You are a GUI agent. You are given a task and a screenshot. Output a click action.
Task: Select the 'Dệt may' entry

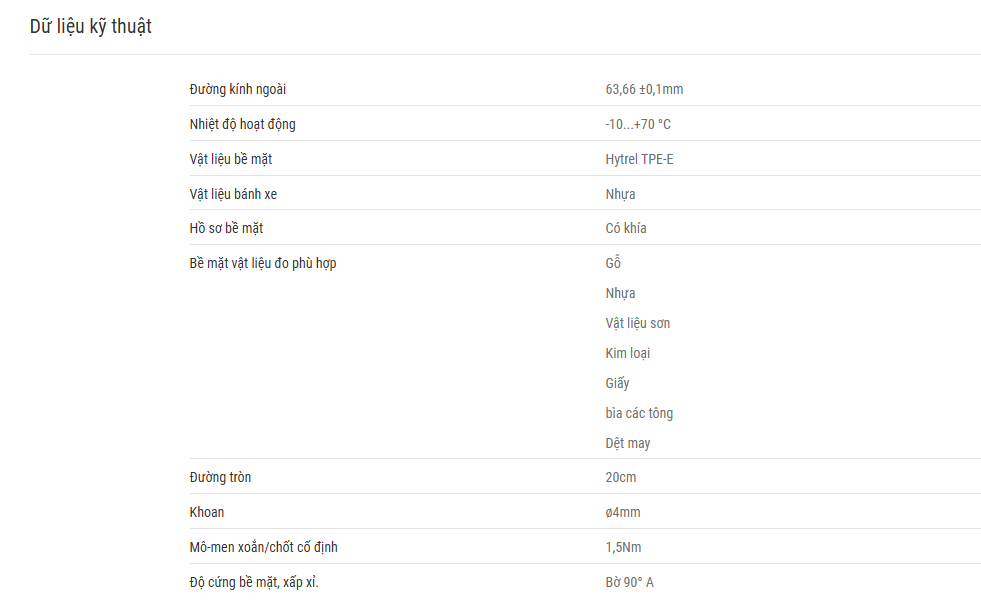point(628,443)
